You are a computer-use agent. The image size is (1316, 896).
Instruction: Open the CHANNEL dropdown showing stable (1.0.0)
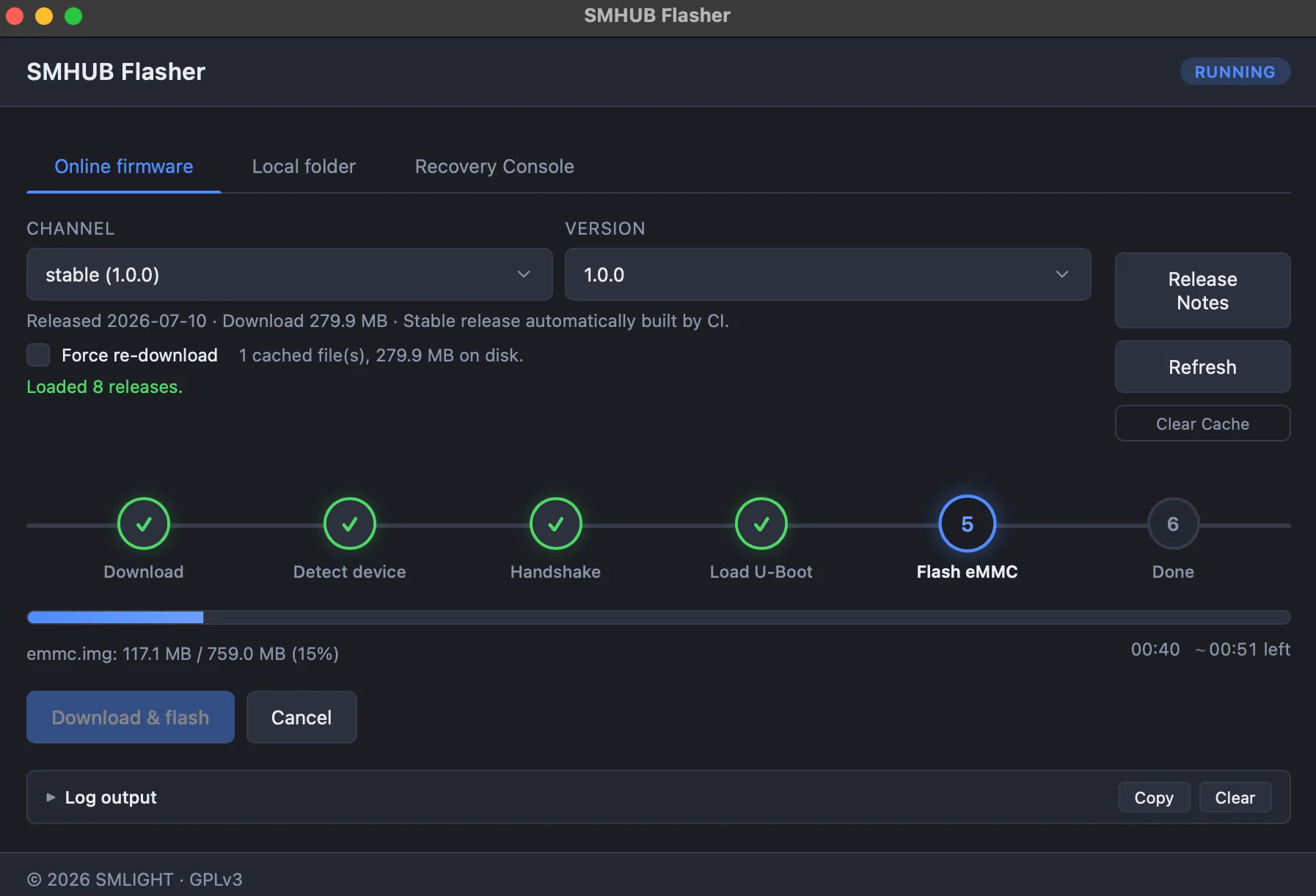click(289, 274)
